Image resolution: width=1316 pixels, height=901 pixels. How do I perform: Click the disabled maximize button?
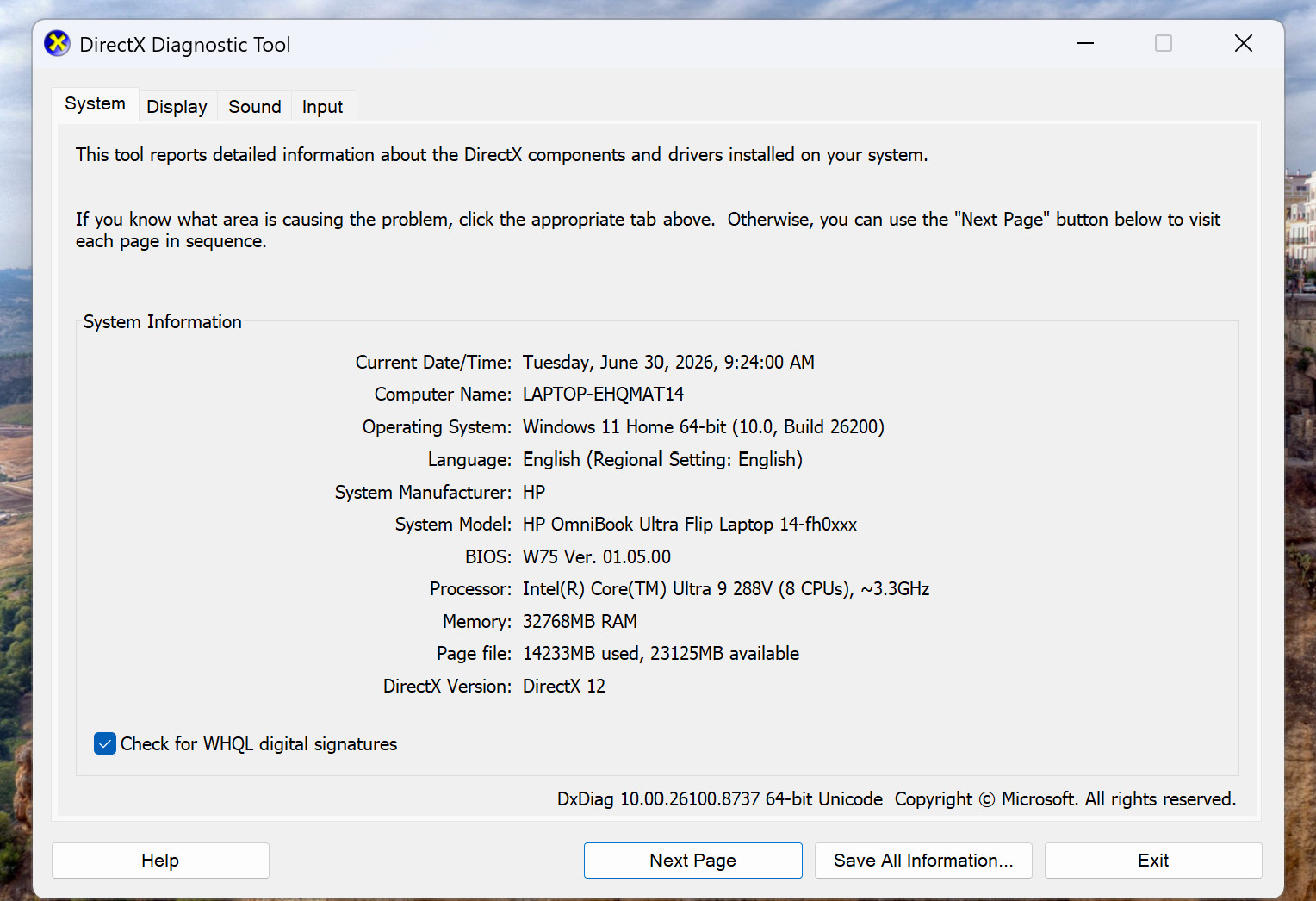point(1164,43)
